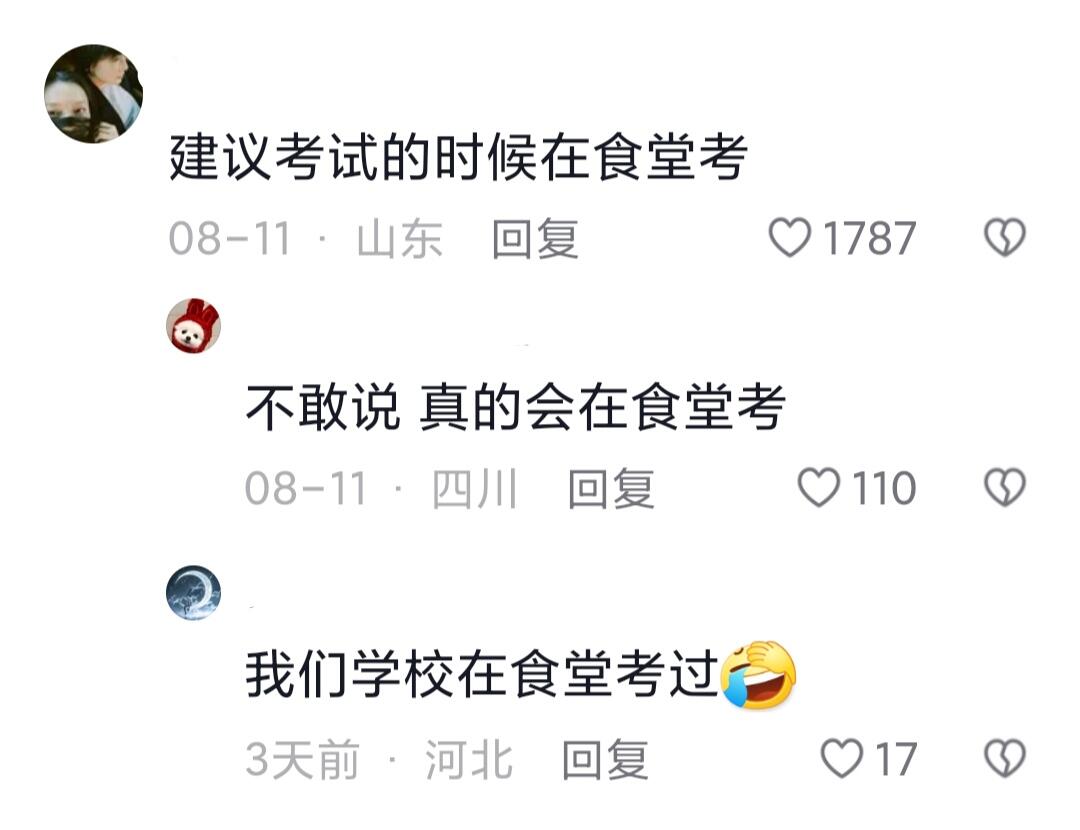The image size is (1080, 830).
Task: Open the red bunny dog avatar profile
Action: (194, 326)
